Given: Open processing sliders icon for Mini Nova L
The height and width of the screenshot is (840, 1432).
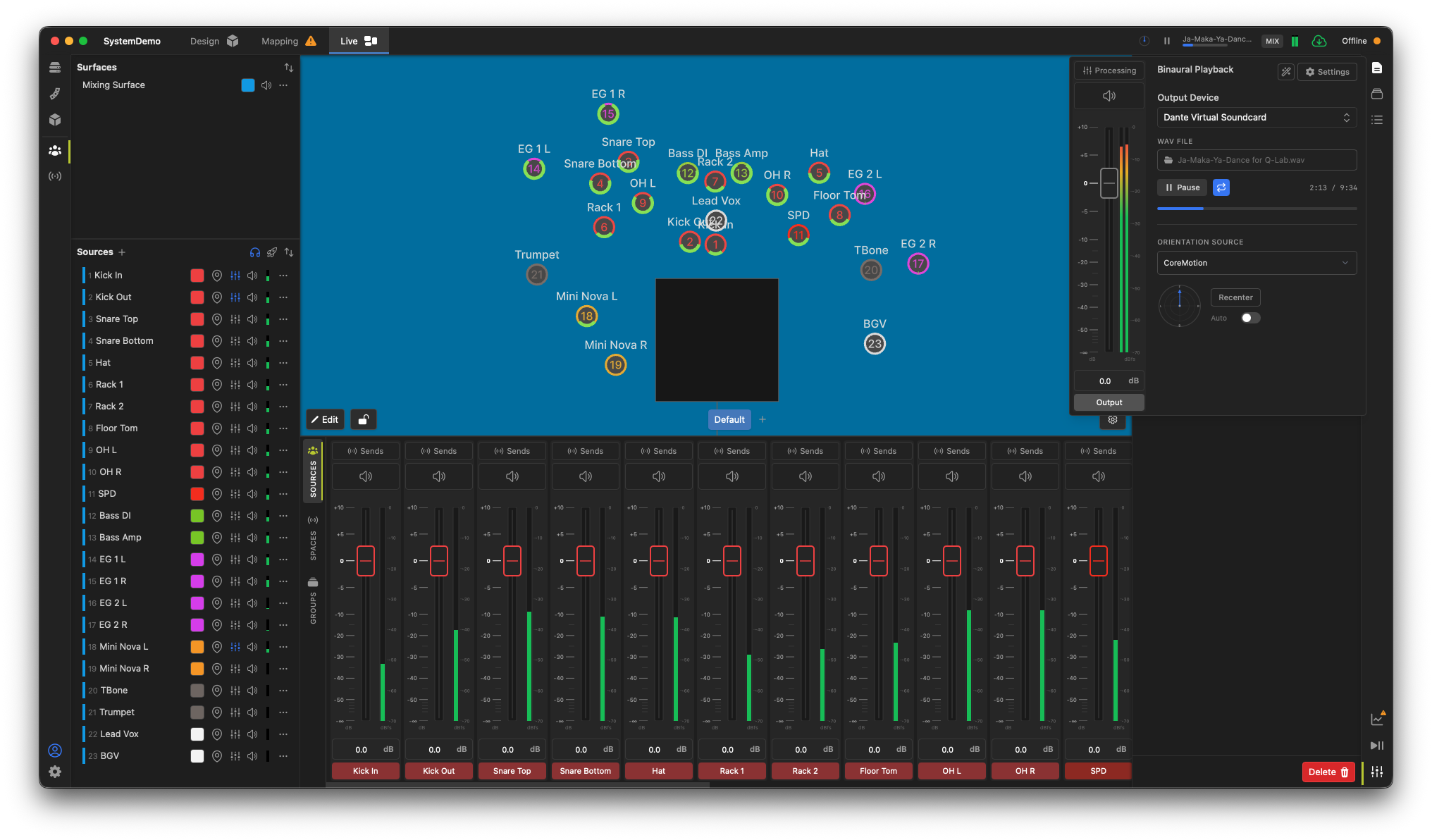Looking at the screenshot, I should pos(235,647).
